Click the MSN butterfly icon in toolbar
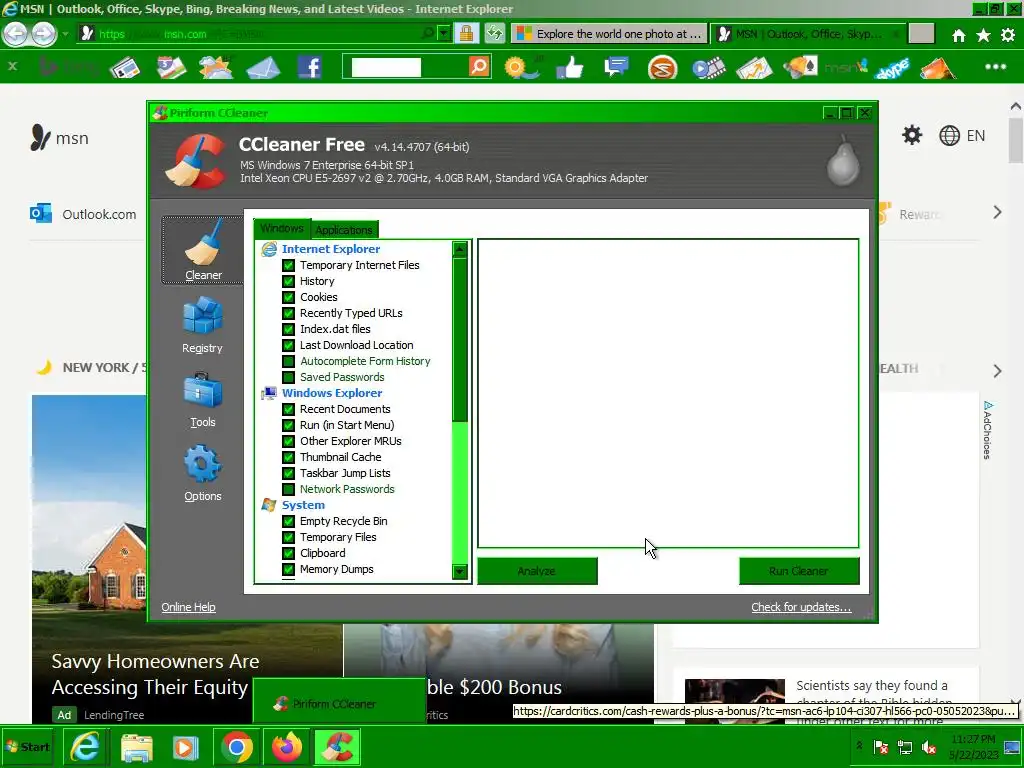 [x=846, y=67]
